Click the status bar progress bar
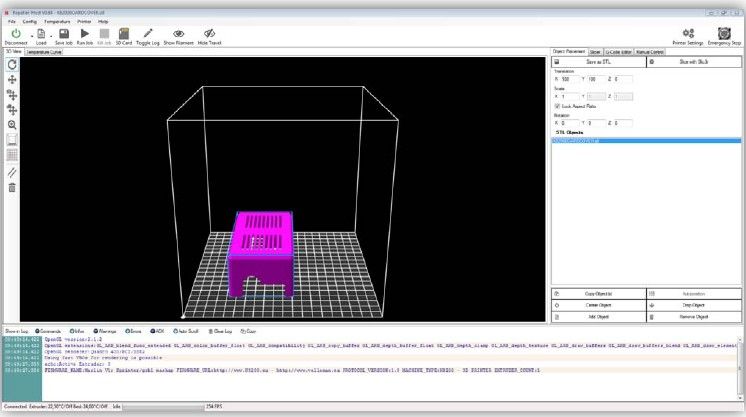746x417 pixels. click(163, 407)
